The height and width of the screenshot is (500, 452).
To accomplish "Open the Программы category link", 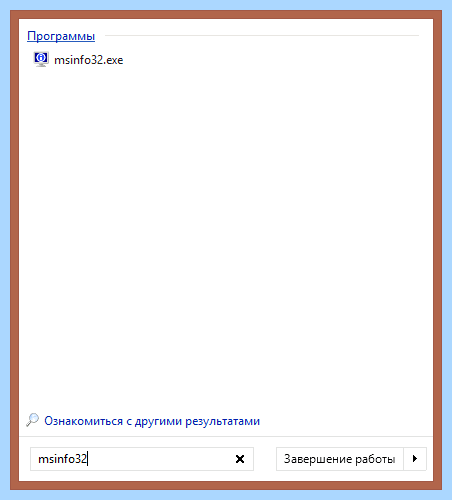I will point(61,36).
